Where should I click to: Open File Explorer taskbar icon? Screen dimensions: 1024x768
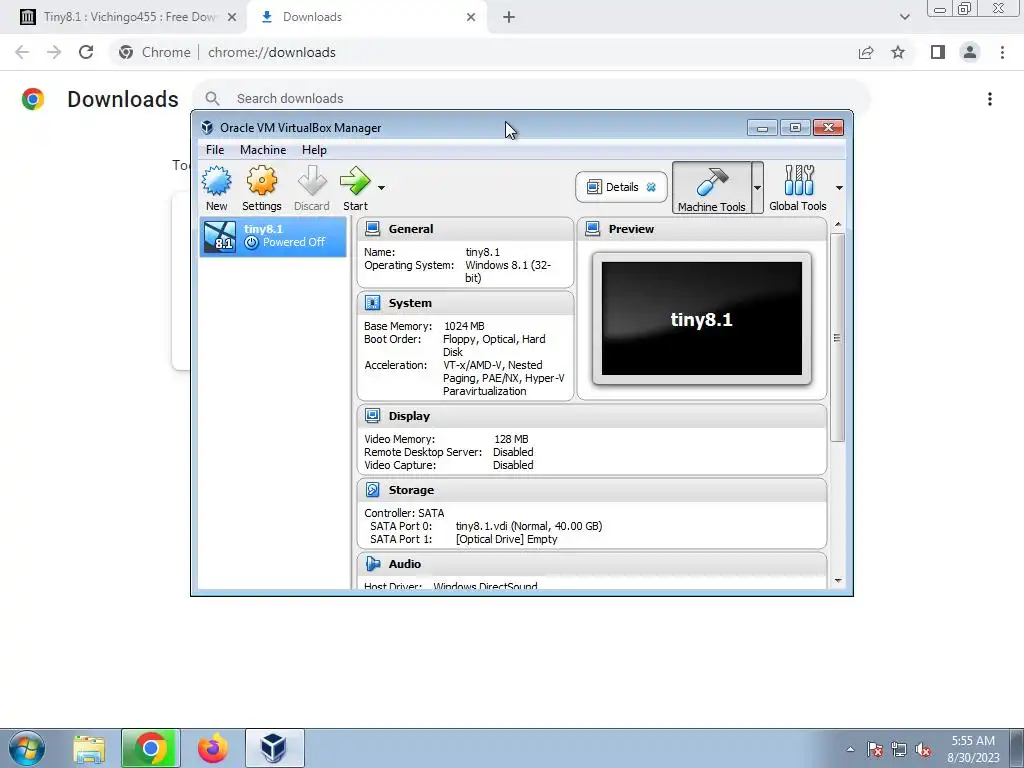[x=89, y=748]
